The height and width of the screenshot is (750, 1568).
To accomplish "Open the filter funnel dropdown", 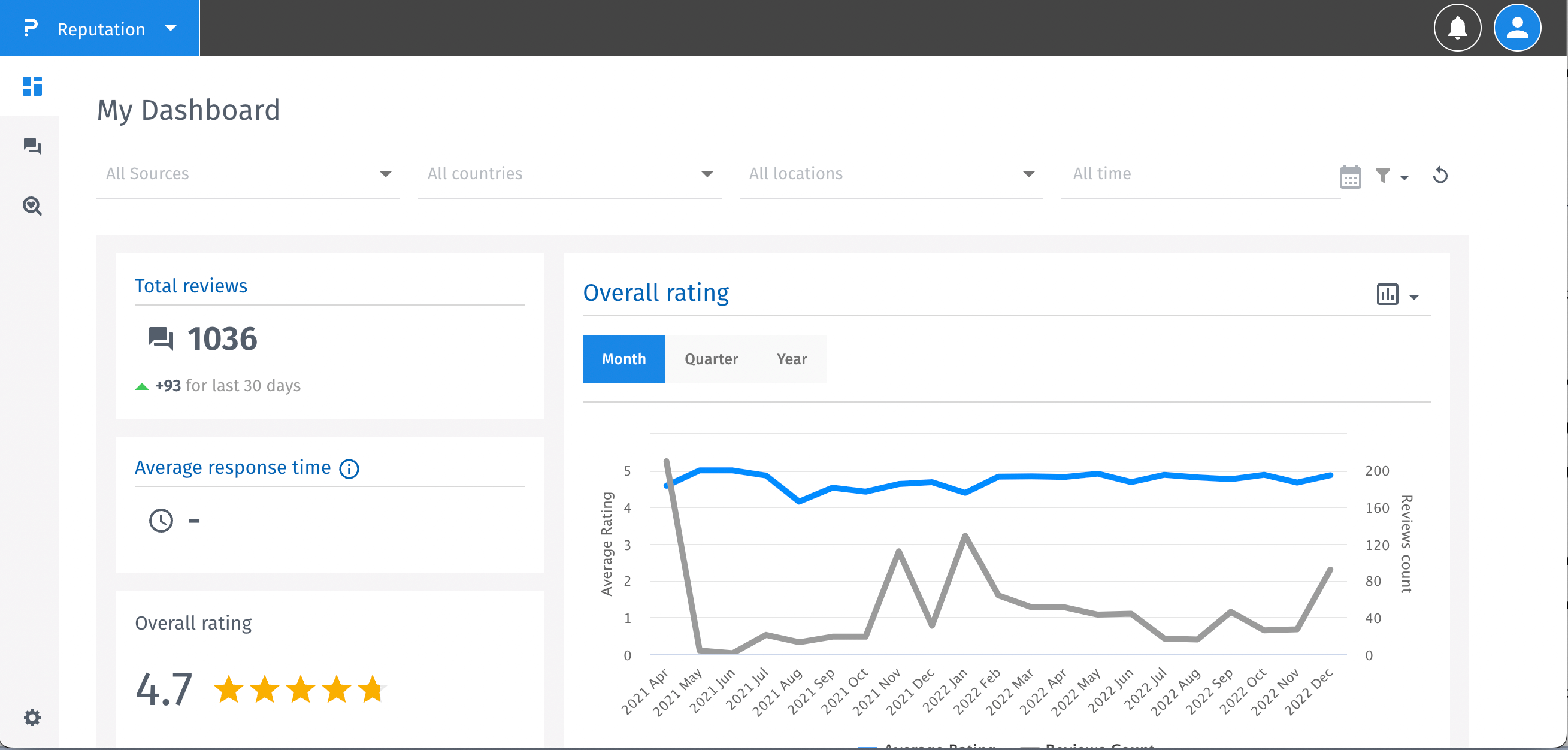I will (1391, 176).
